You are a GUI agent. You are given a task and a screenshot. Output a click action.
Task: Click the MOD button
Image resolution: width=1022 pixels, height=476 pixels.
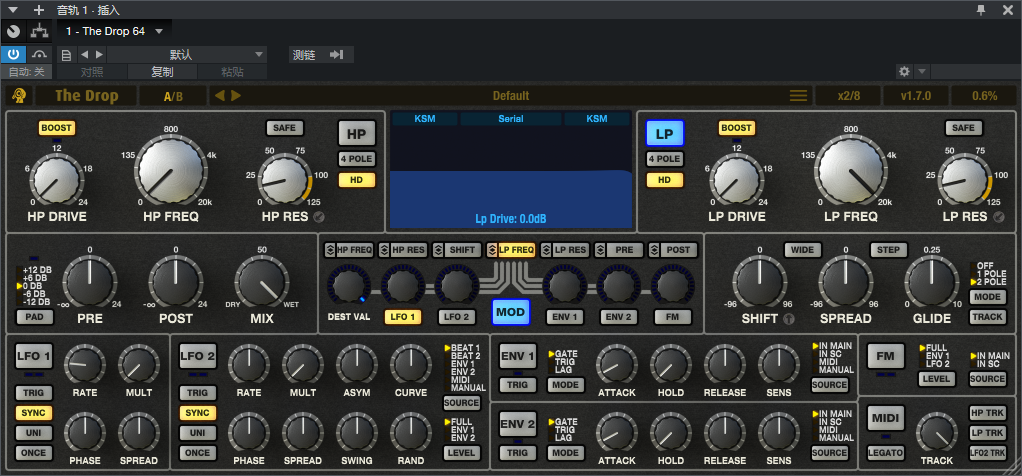pyautogui.click(x=510, y=312)
